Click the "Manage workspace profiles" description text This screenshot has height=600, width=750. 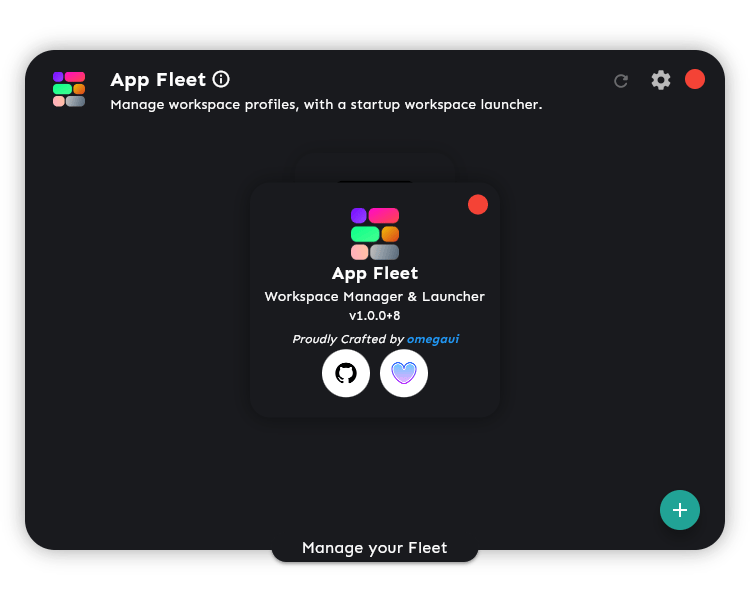point(326,104)
